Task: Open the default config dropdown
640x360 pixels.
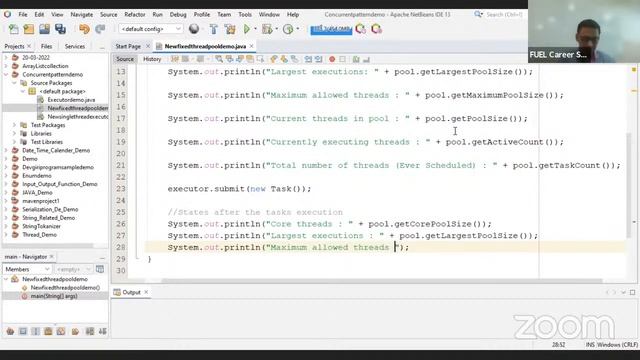Action: 150,29
